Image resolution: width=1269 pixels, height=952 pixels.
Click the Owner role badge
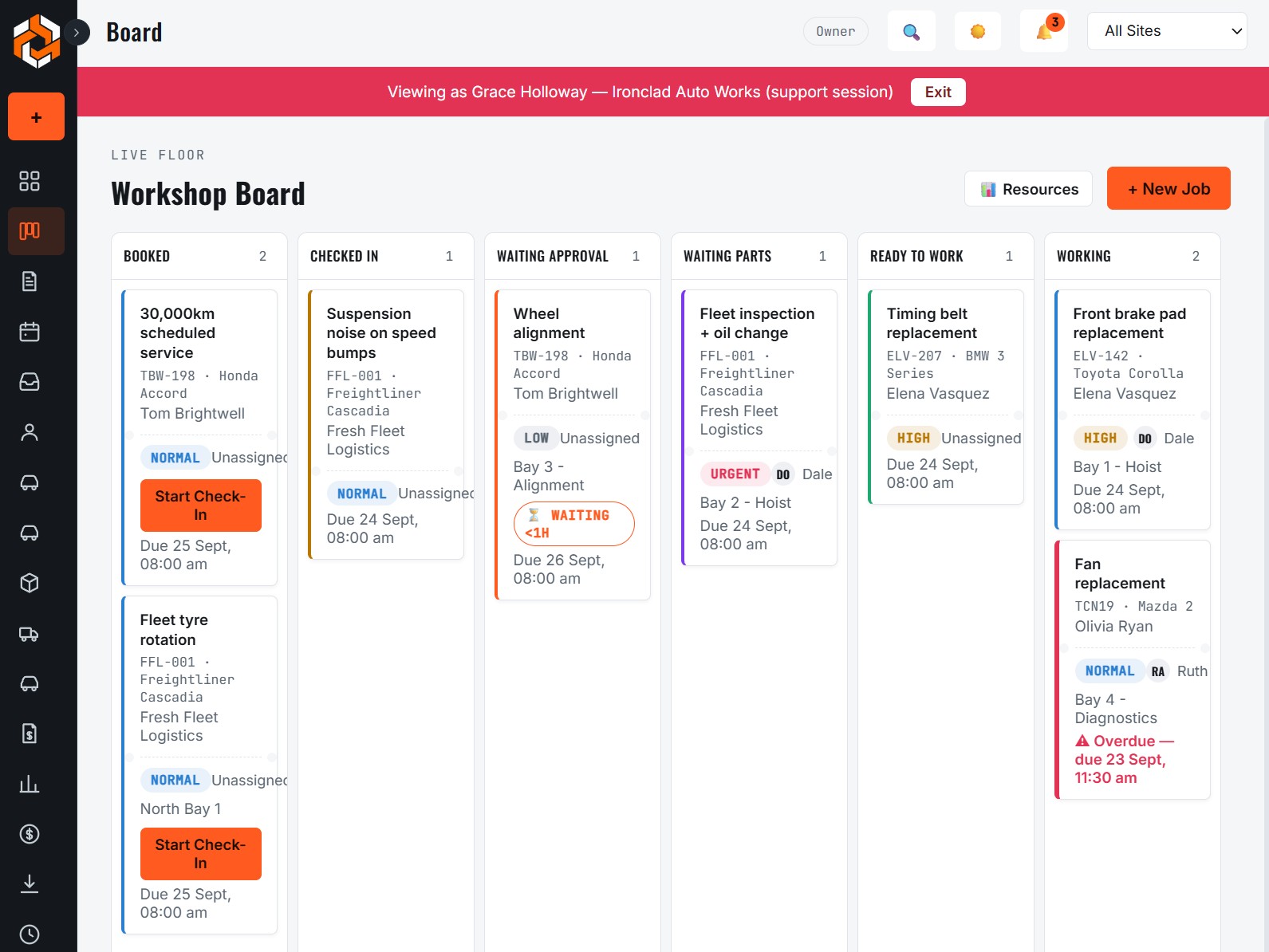coord(836,31)
